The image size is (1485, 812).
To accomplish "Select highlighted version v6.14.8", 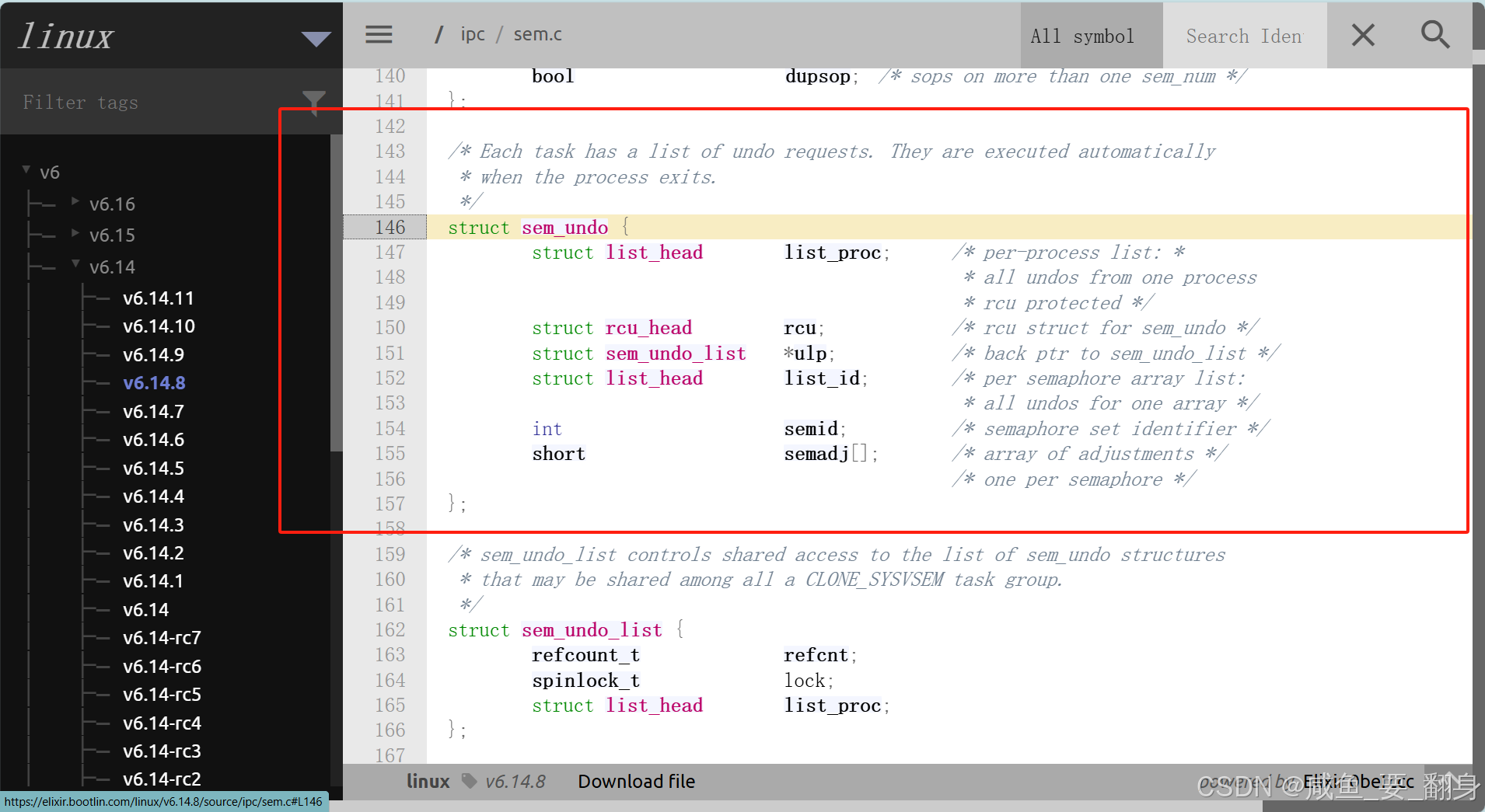I will click(154, 383).
